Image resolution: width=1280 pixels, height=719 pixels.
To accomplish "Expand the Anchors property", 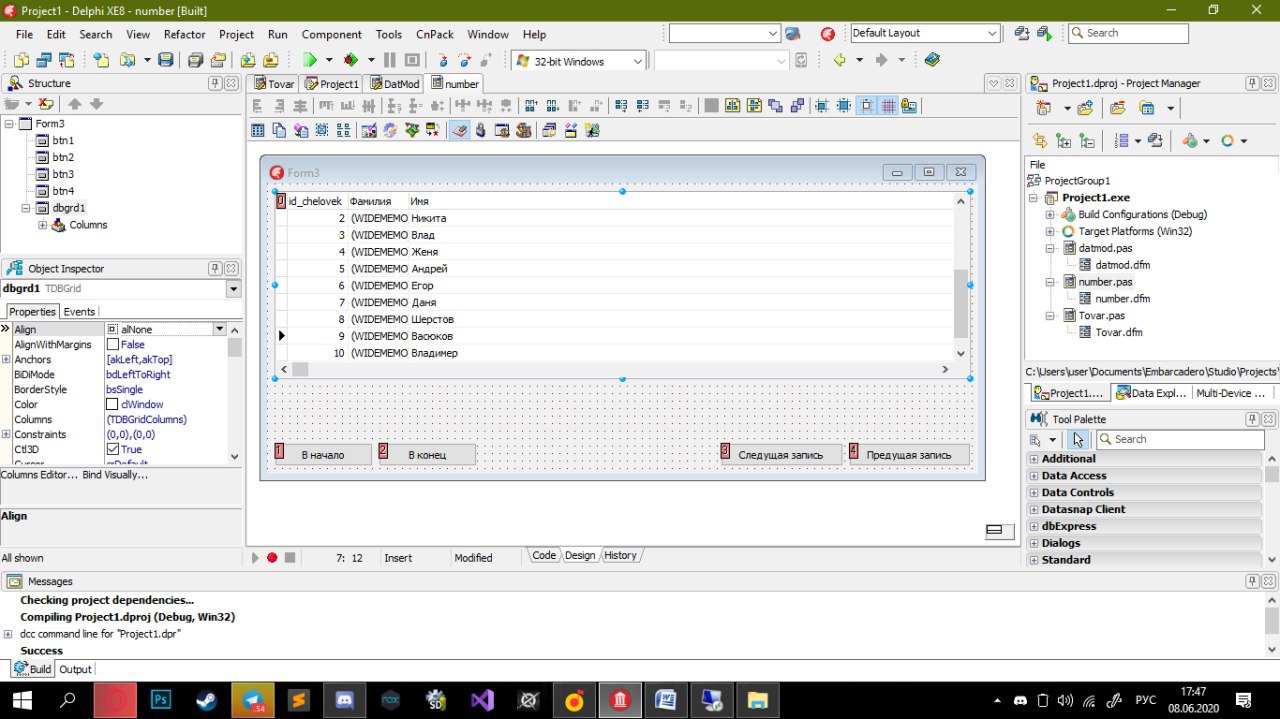I will (6, 360).
